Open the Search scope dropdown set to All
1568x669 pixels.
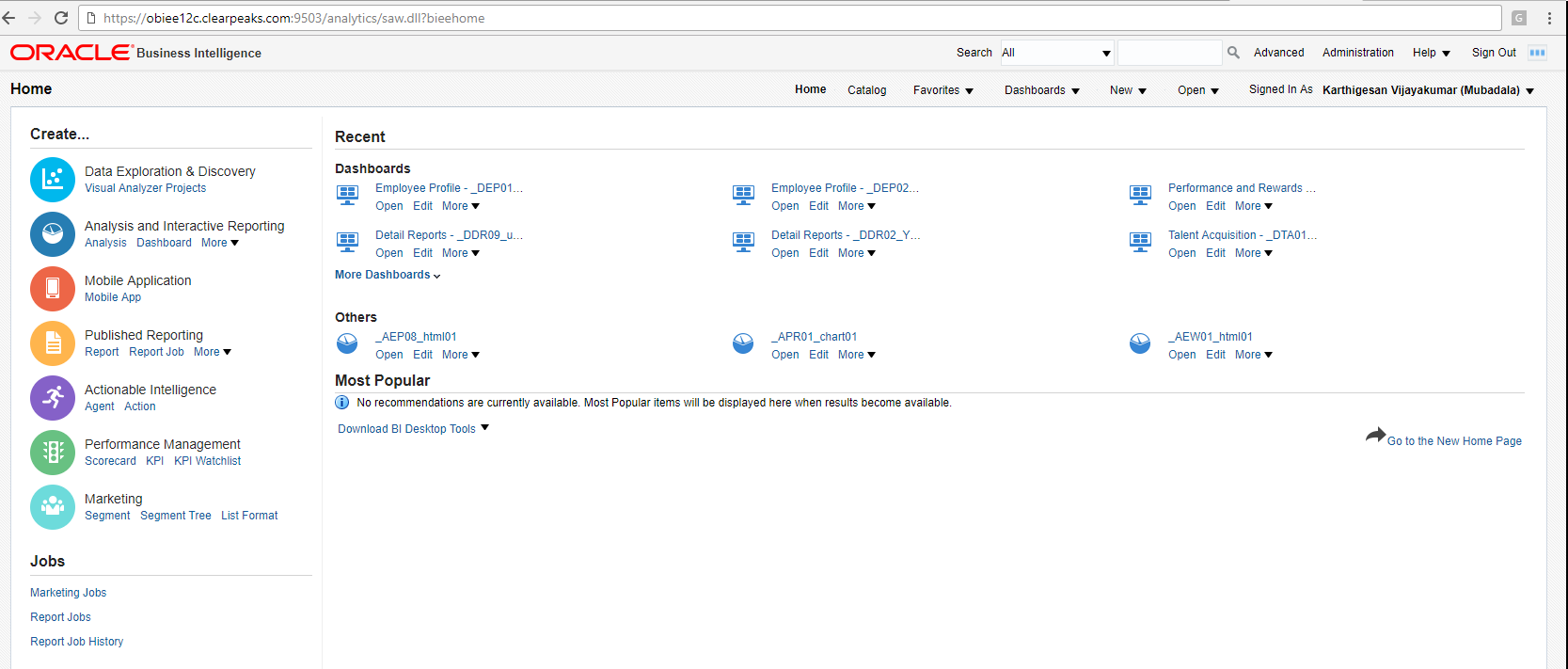coord(1056,53)
